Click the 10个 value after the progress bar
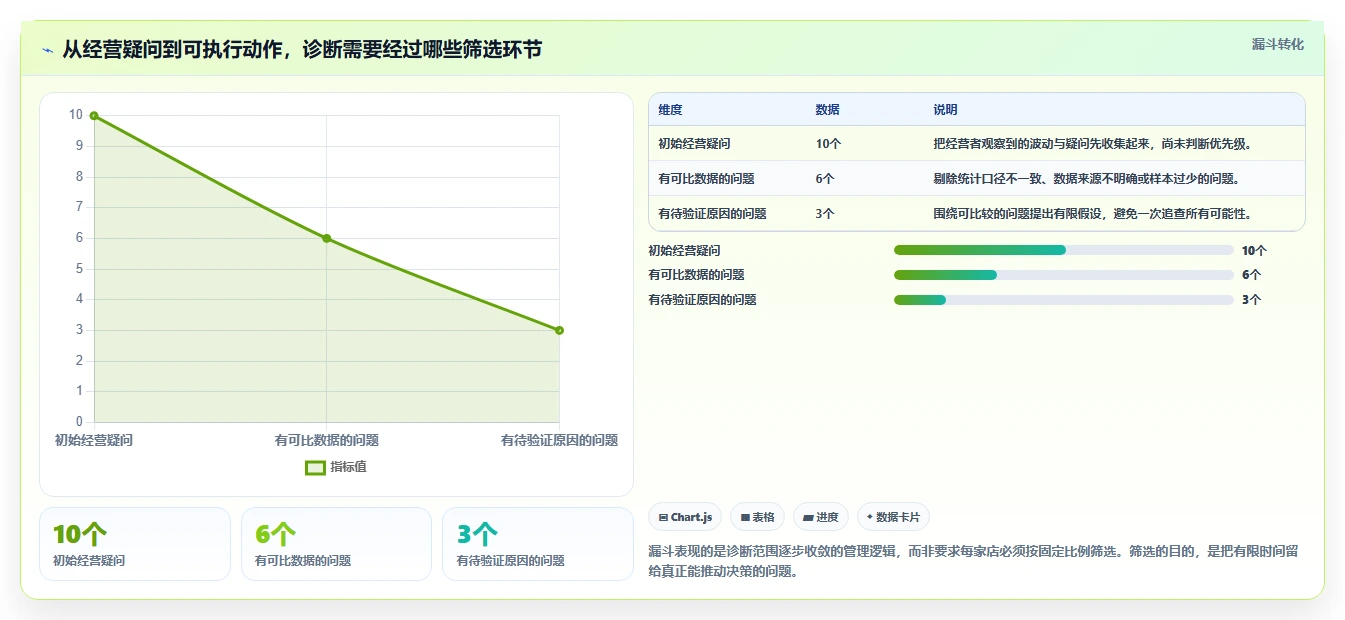1345x620 pixels. point(1254,251)
